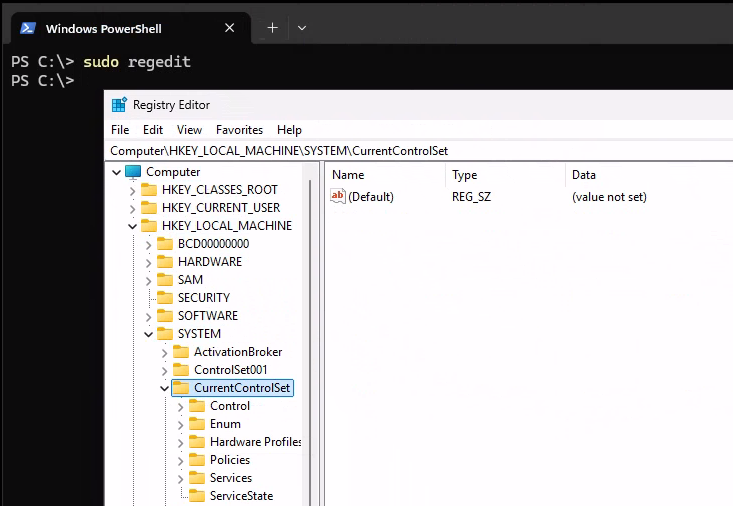The width and height of the screenshot is (733, 506).
Task: Collapse the HKEY_LOCAL_MACHINE hive
Action: point(133,226)
